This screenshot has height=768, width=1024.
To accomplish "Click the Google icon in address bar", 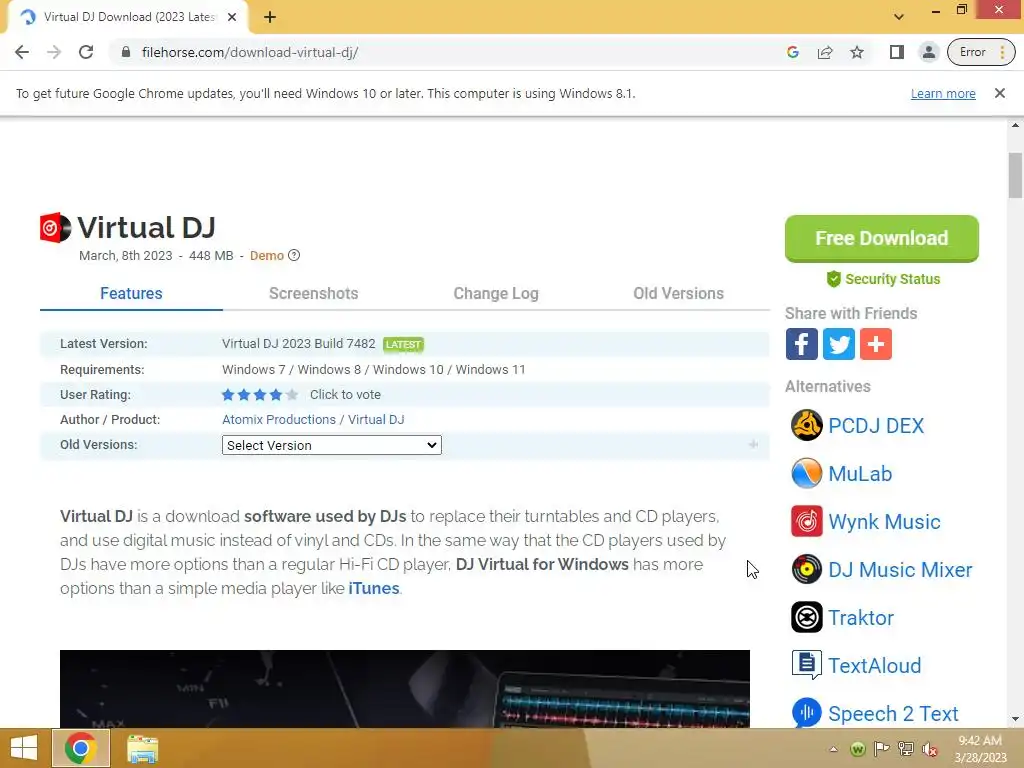I will point(793,52).
